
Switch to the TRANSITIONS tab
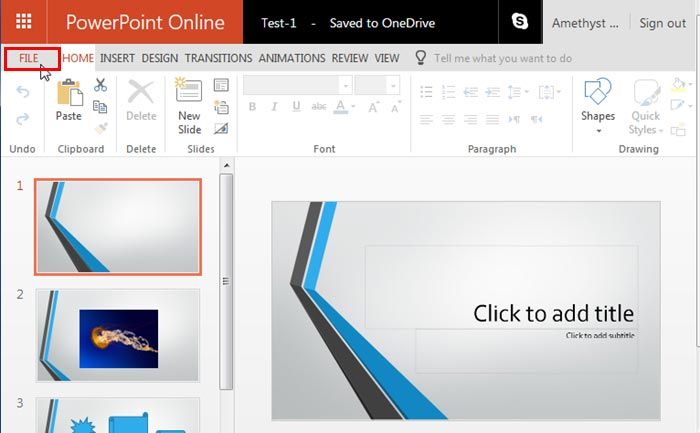(x=218, y=58)
